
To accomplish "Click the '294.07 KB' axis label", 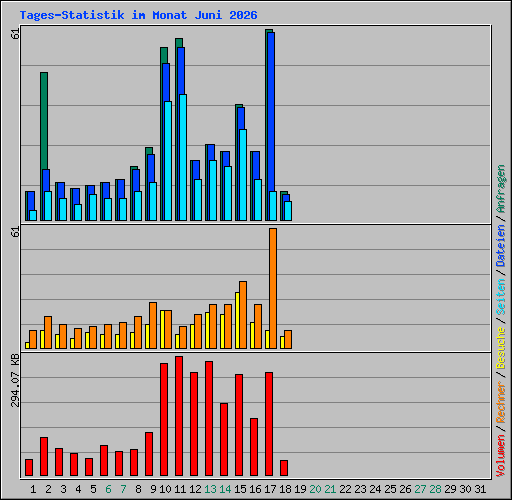I will click(15, 380).
